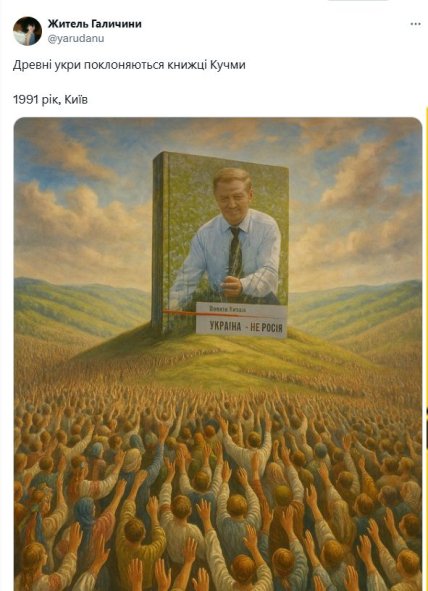Click the tweet text about книжці Кучми

(x=129, y=65)
